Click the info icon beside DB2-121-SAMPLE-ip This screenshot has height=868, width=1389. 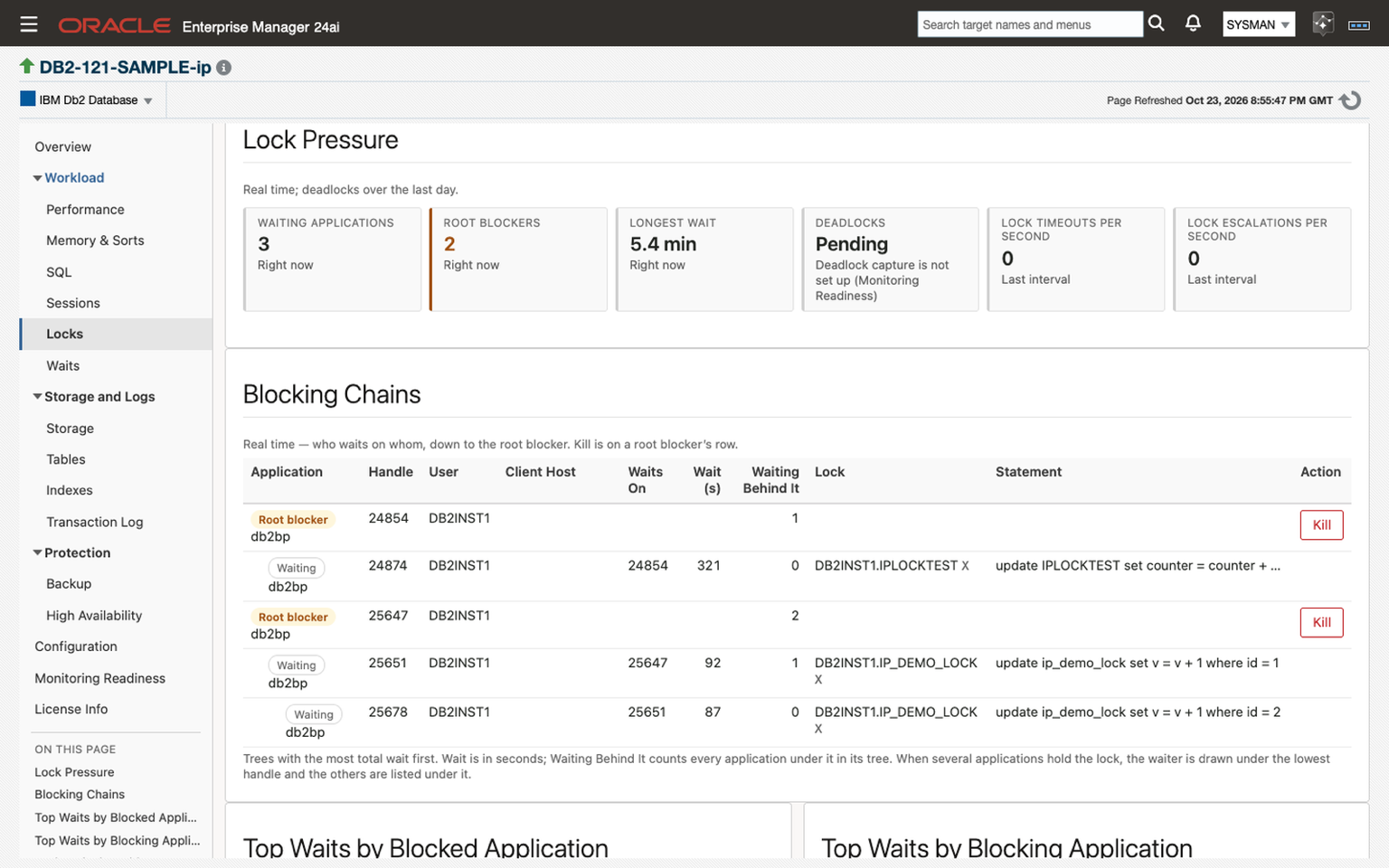pyautogui.click(x=224, y=68)
